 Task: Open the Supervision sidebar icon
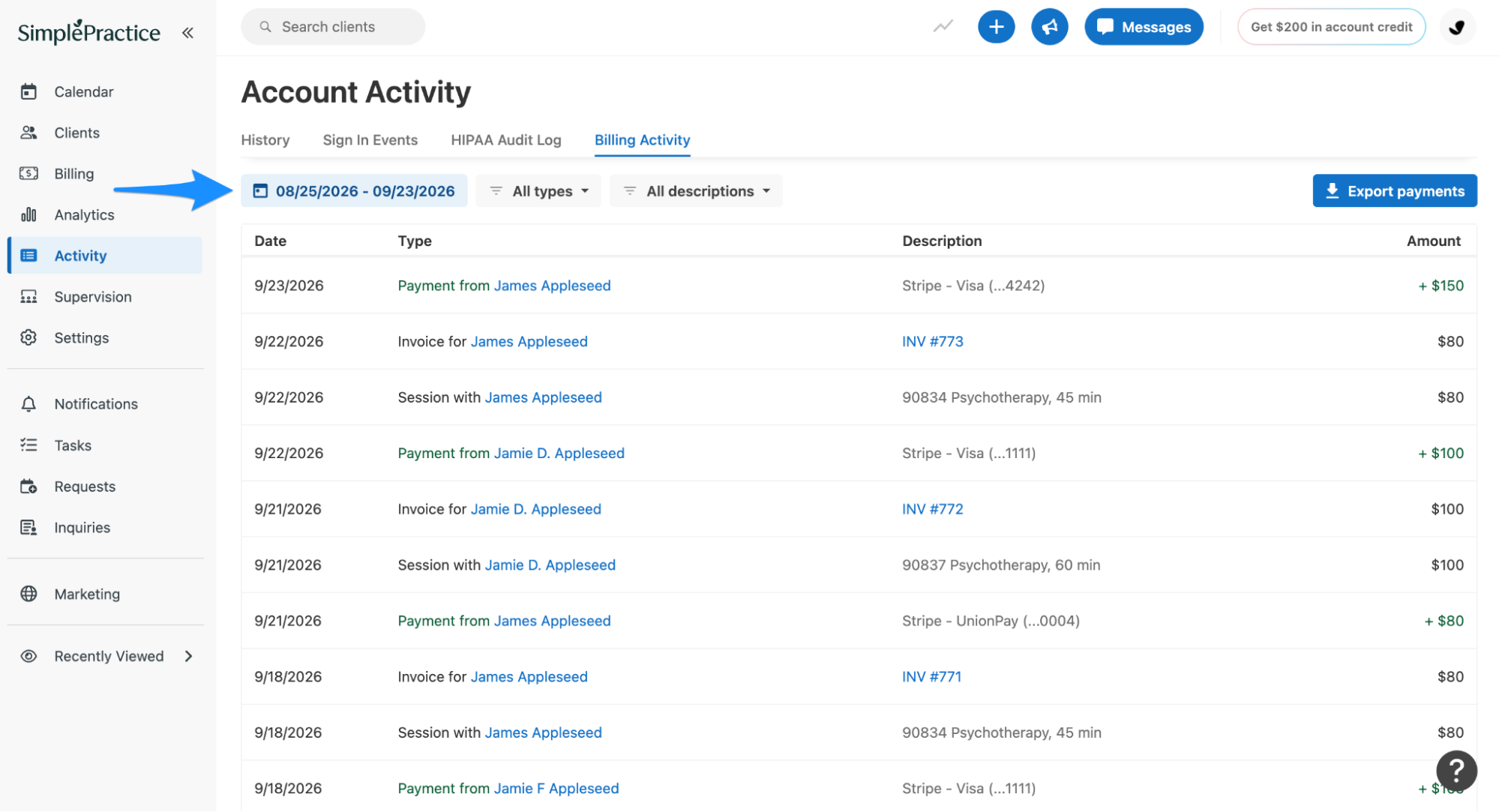click(x=28, y=297)
